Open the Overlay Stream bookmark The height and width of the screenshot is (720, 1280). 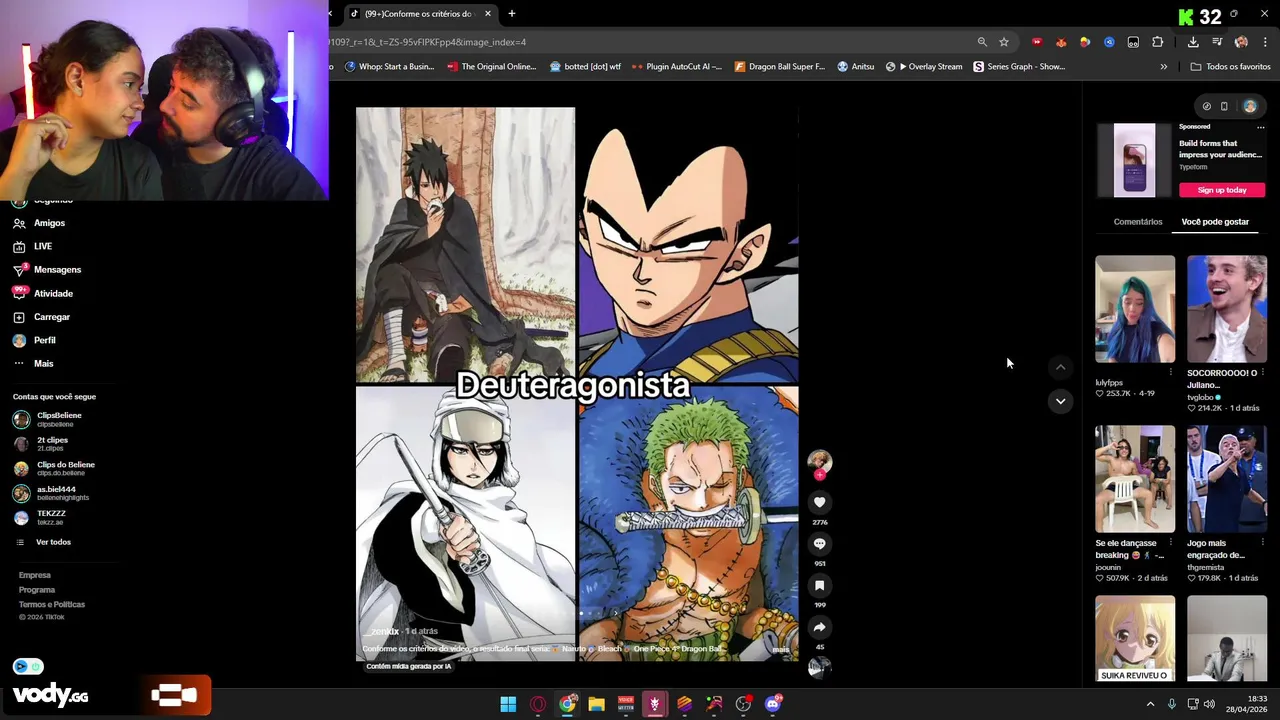[x=924, y=67]
